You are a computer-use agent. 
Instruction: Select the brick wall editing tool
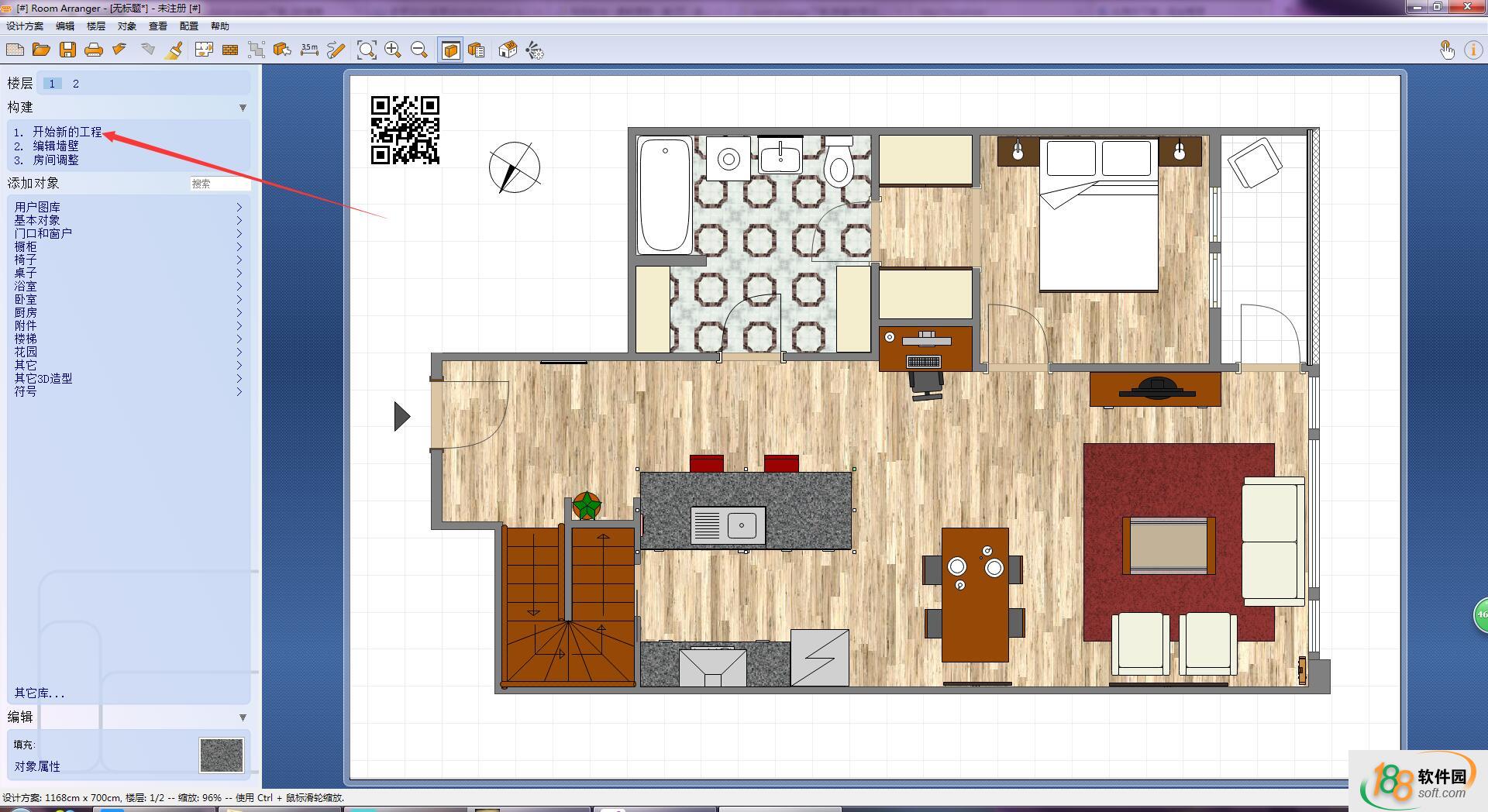(230, 50)
